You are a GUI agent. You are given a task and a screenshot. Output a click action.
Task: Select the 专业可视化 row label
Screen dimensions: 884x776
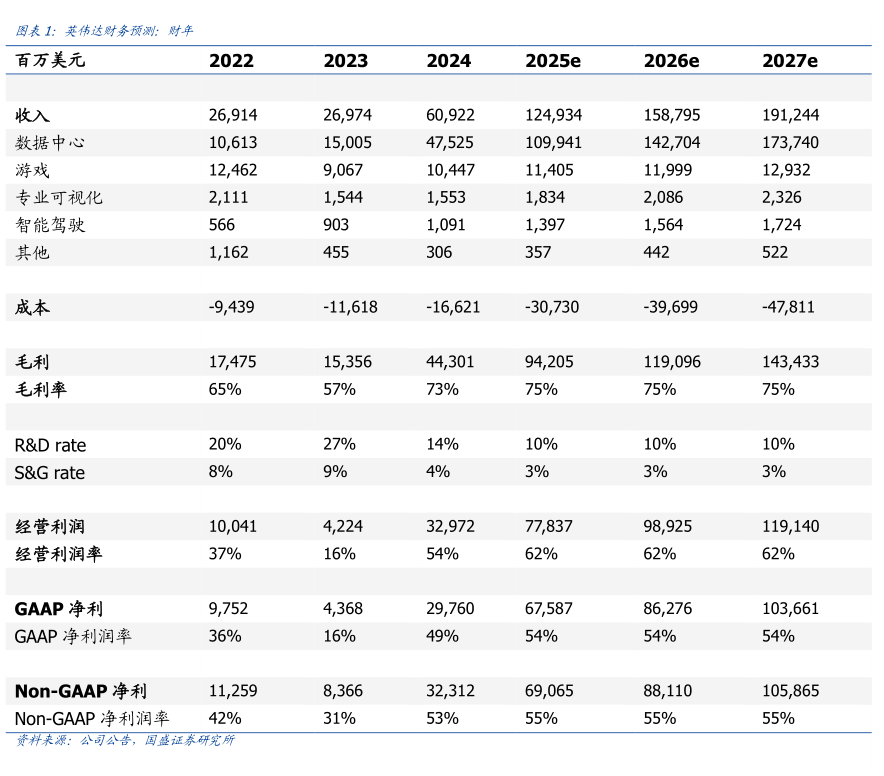tap(59, 198)
